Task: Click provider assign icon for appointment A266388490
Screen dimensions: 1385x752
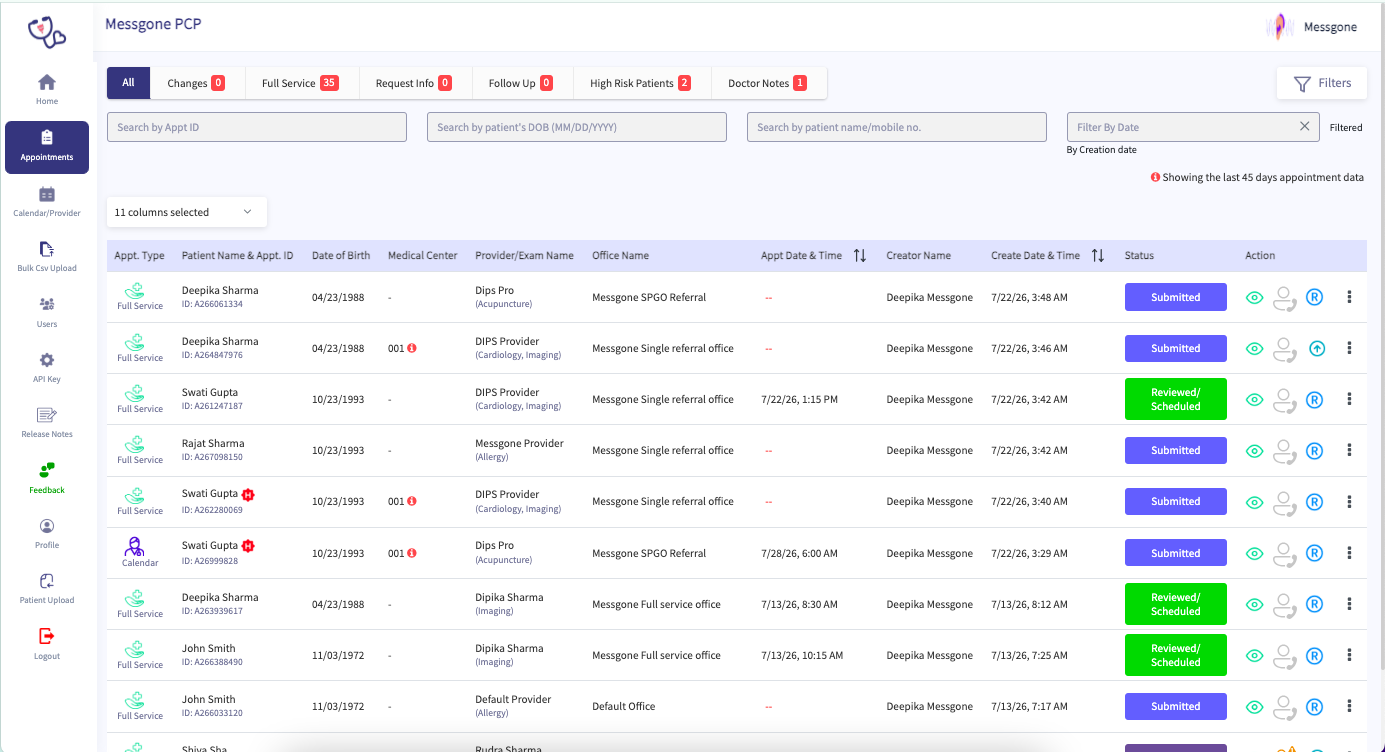Action: 1285,655
